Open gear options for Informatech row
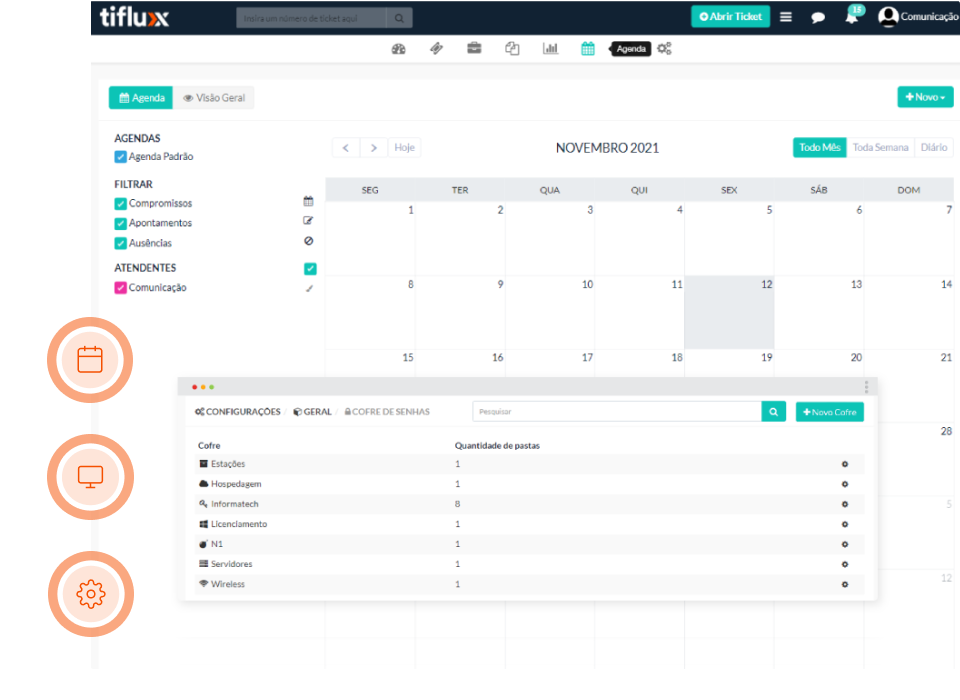Image resolution: width=960 pixels, height=700 pixels. pyautogui.click(x=845, y=505)
